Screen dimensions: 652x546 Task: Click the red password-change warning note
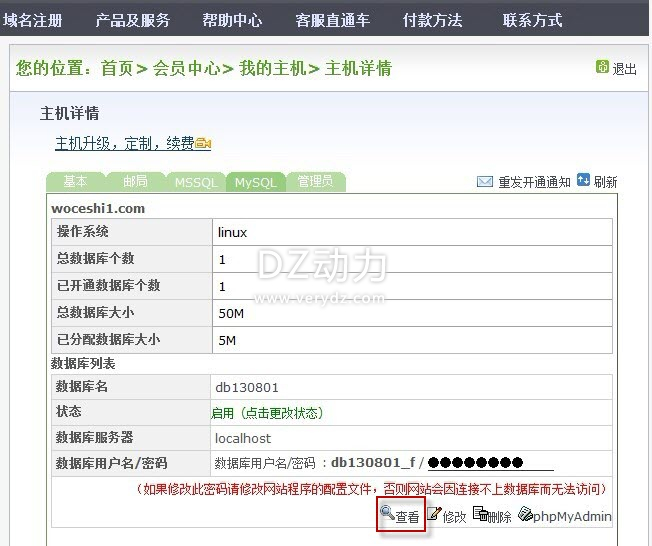(x=371, y=489)
